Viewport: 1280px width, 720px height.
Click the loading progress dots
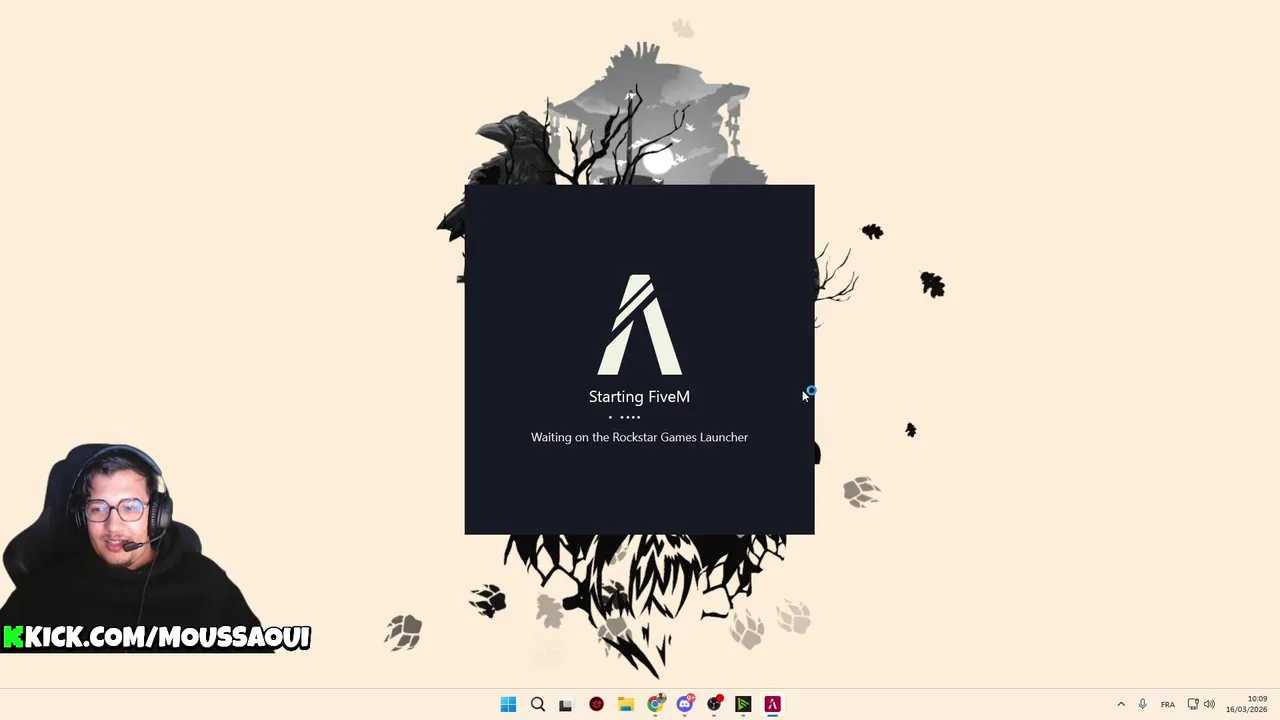coord(624,417)
